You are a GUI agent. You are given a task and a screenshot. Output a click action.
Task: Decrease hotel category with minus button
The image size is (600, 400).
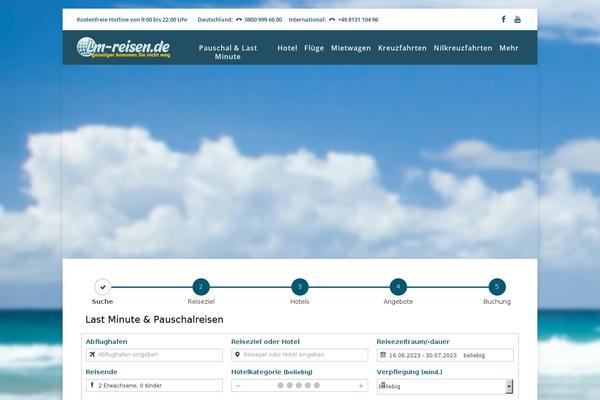coord(238,386)
